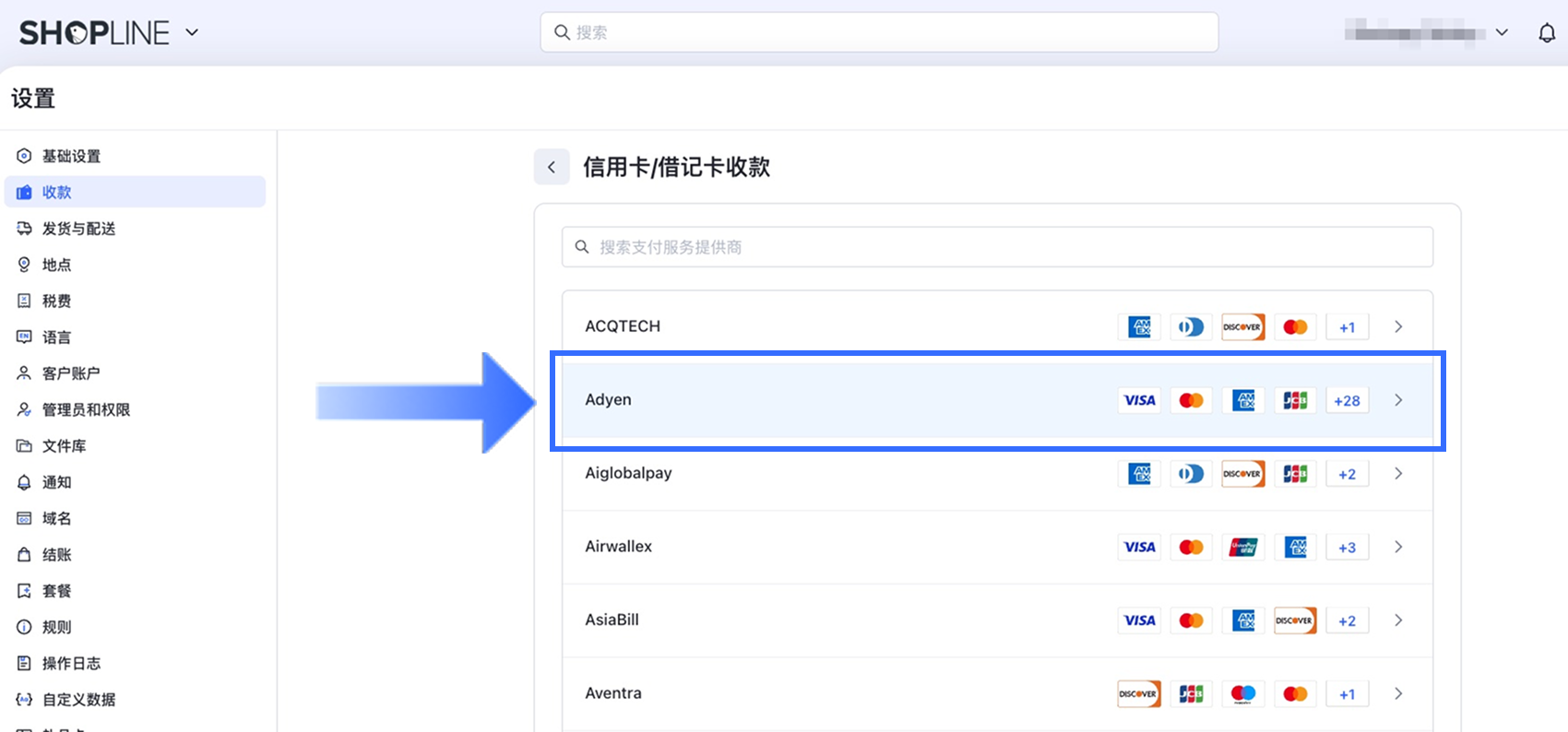Open the AsiaBill row chevron
Image resolution: width=1568 pixels, height=732 pixels.
1398,620
